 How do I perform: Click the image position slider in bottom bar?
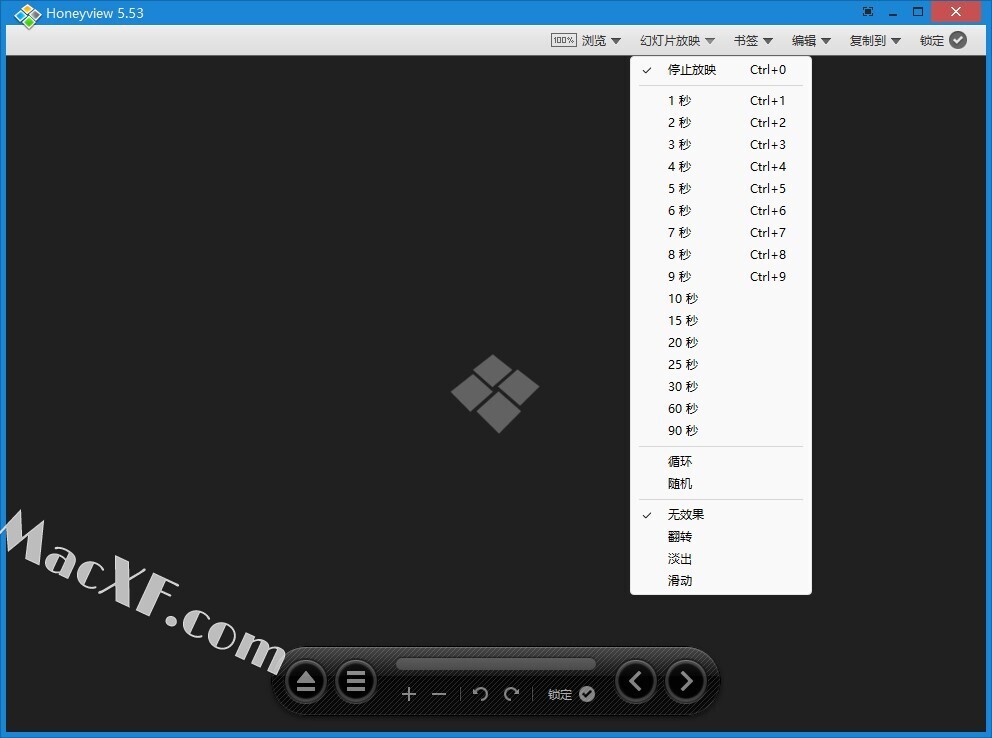pyautogui.click(x=495, y=664)
